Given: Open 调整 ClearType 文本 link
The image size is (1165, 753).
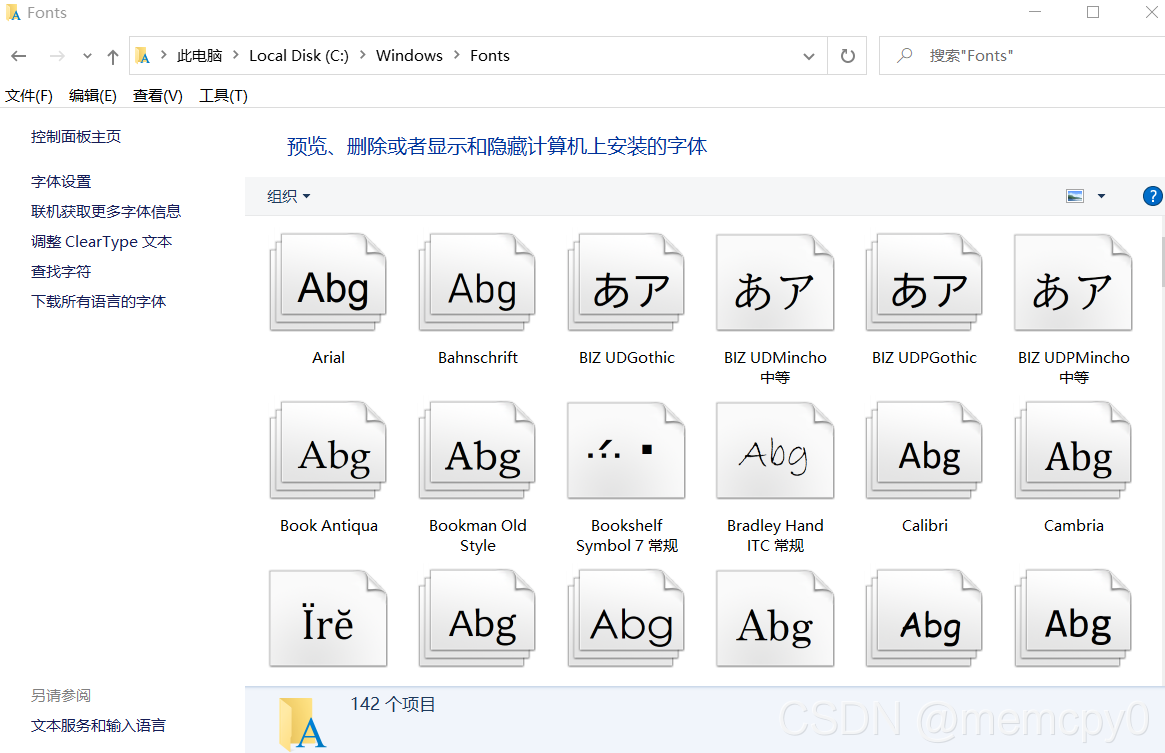Looking at the screenshot, I should [x=102, y=242].
